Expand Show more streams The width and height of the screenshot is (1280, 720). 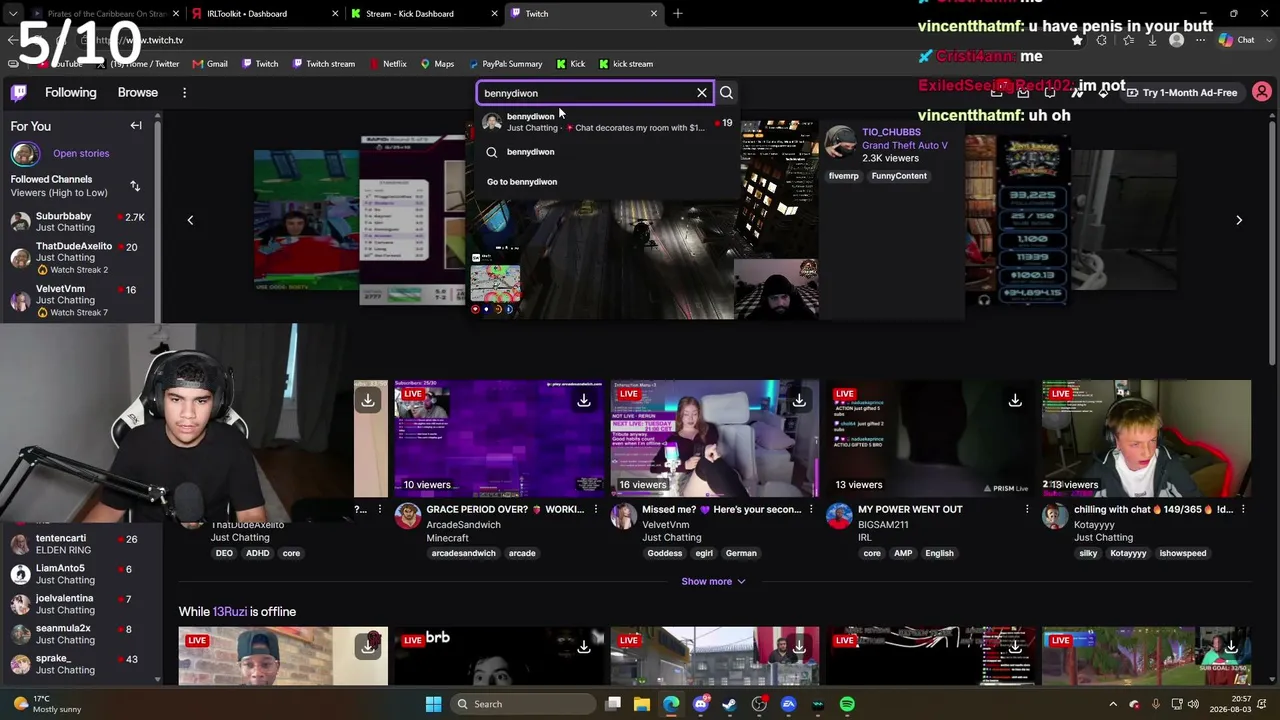tap(713, 581)
